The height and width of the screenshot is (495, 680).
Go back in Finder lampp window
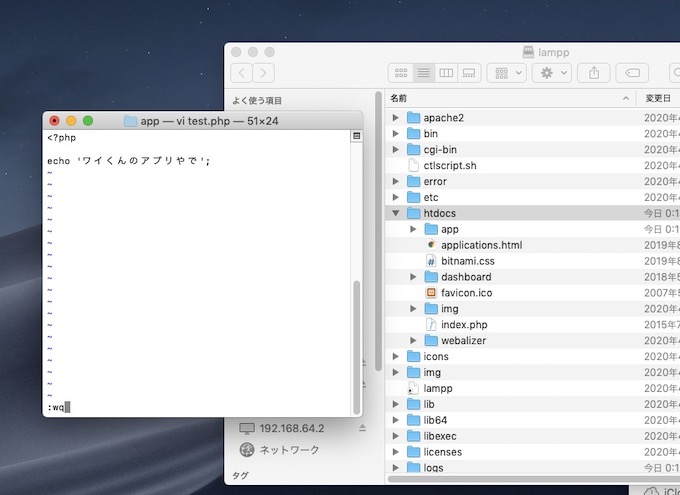242,72
